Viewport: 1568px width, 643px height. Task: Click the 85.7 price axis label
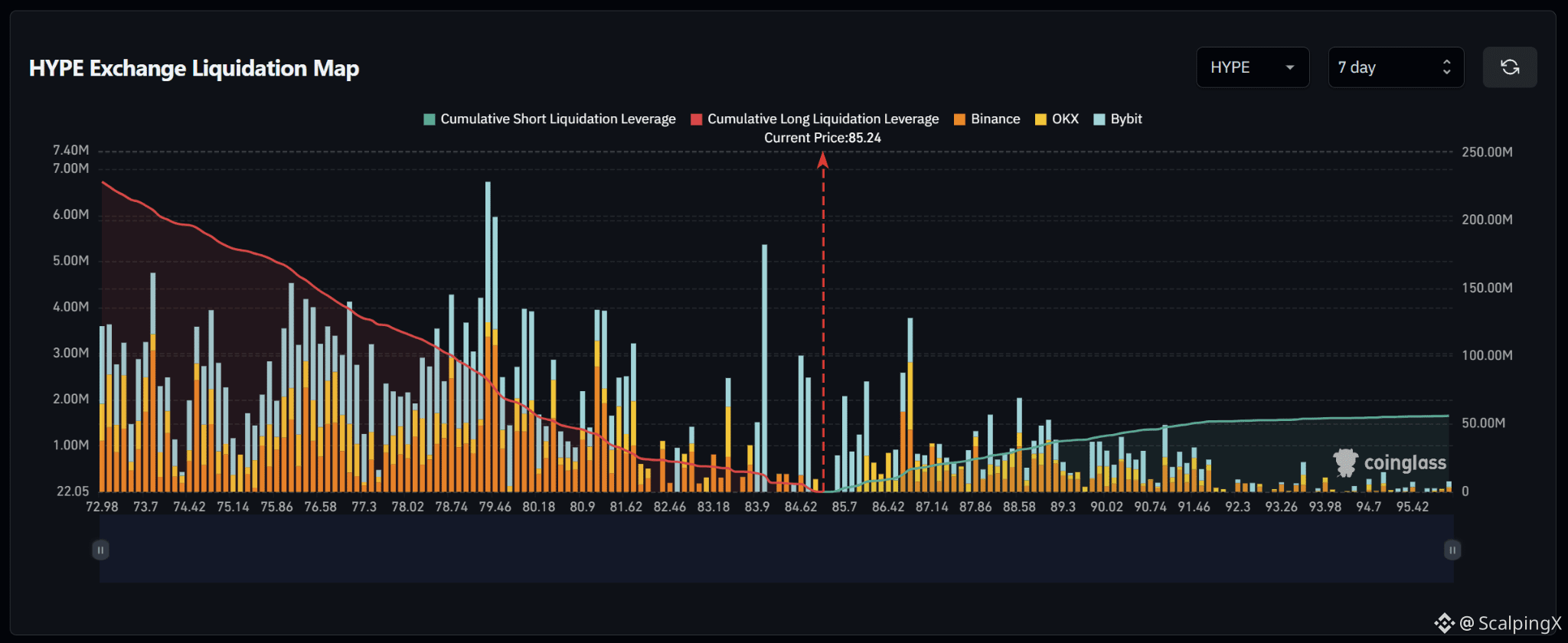pos(844,507)
